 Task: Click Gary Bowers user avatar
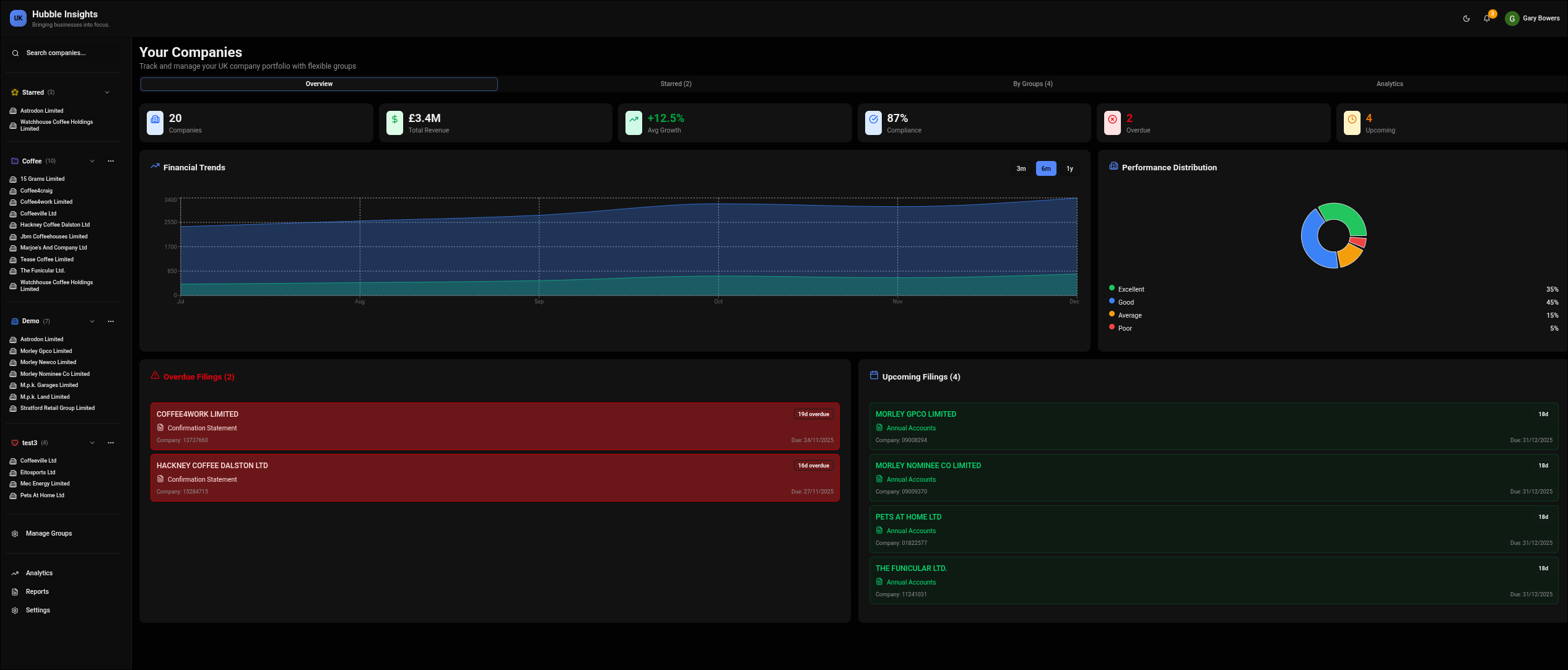tap(1512, 19)
